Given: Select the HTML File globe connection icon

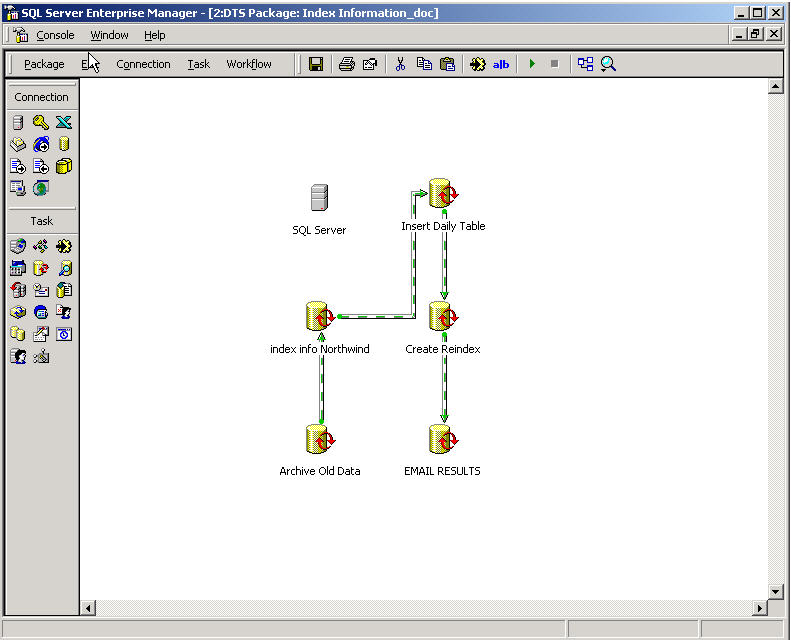Looking at the screenshot, I should (x=41, y=144).
